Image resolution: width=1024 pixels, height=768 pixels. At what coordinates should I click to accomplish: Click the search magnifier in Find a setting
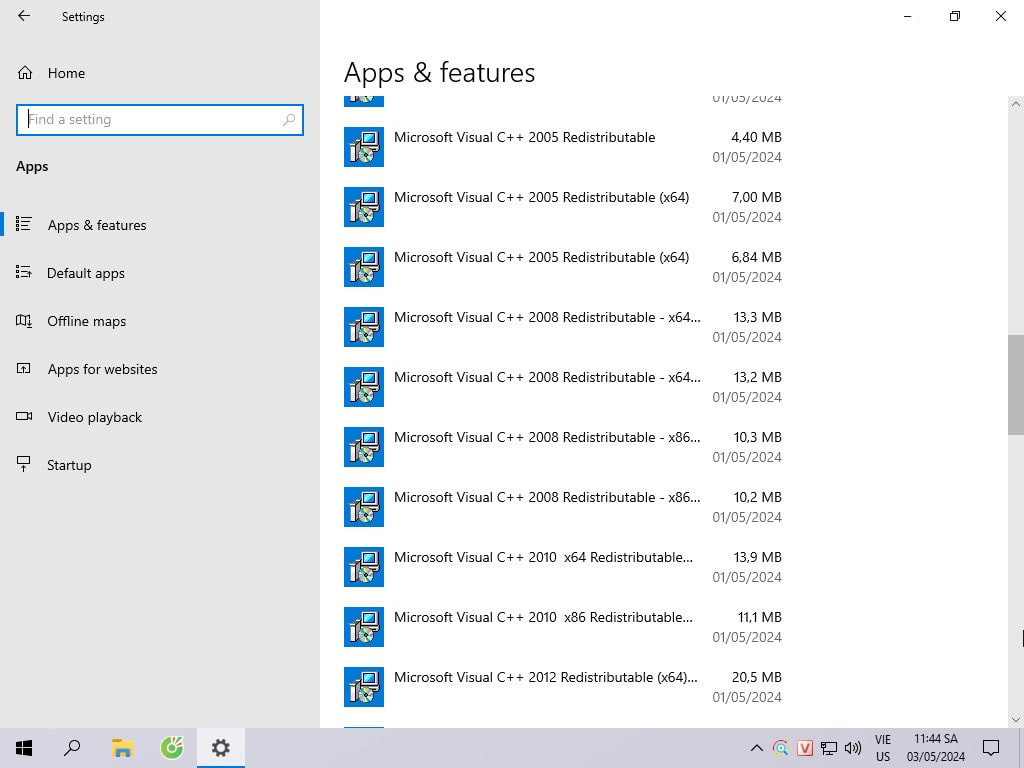[x=289, y=119]
